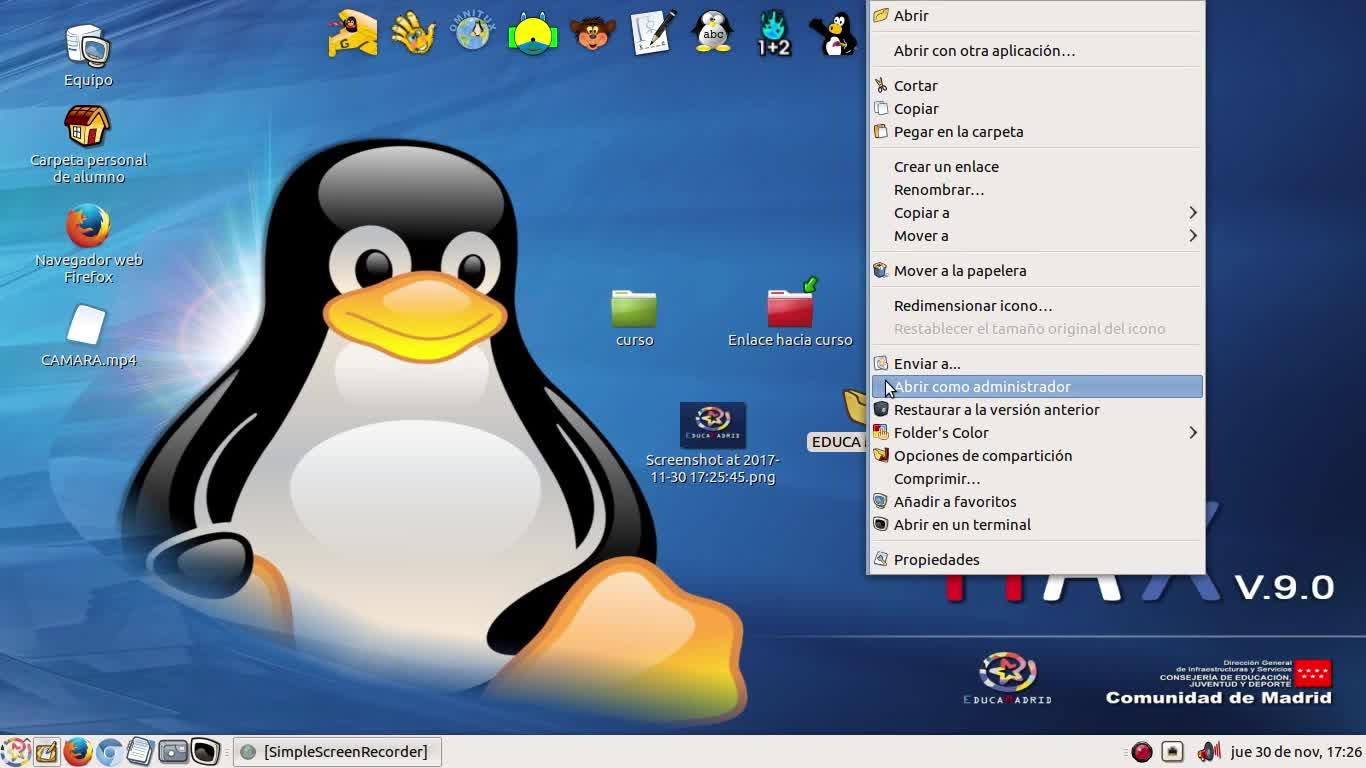The width and height of the screenshot is (1366, 768).
Task: Open the network tray icon
Action: click(x=1173, y=752)
